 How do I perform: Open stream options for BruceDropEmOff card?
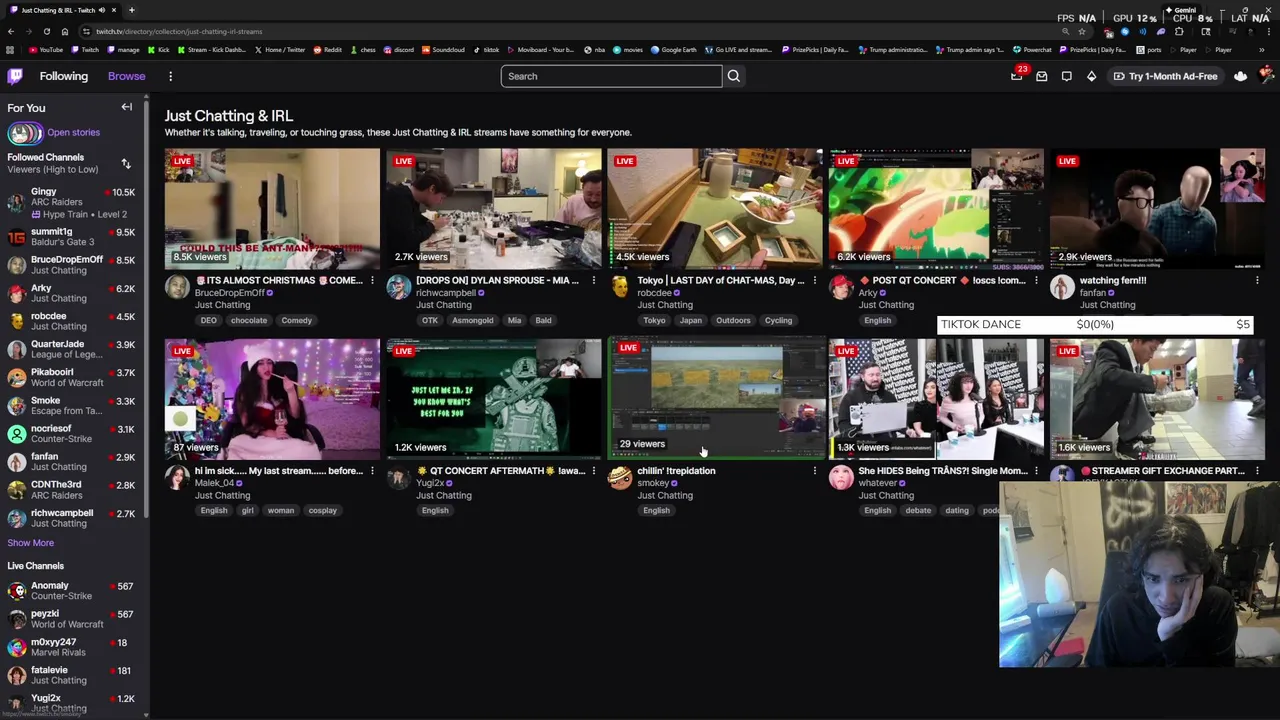(x=372, y=281)
